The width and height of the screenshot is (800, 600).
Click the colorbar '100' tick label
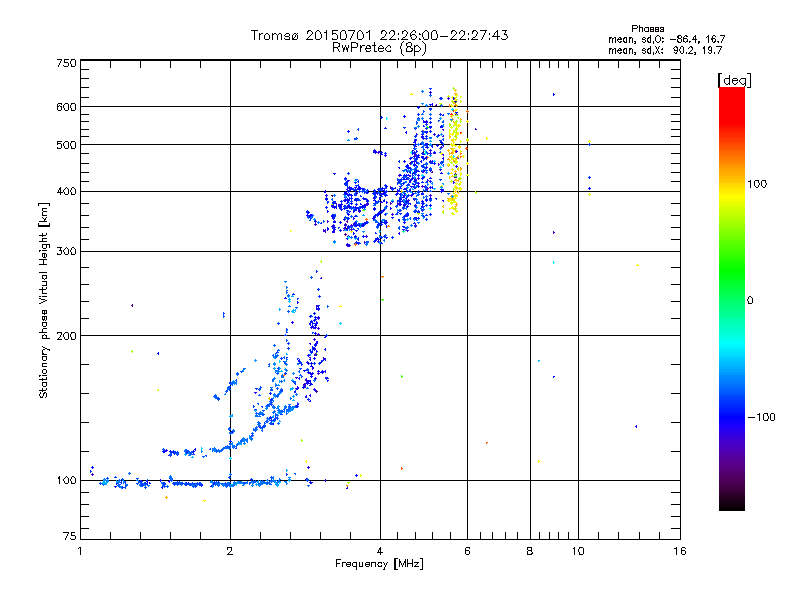(757, 184)
